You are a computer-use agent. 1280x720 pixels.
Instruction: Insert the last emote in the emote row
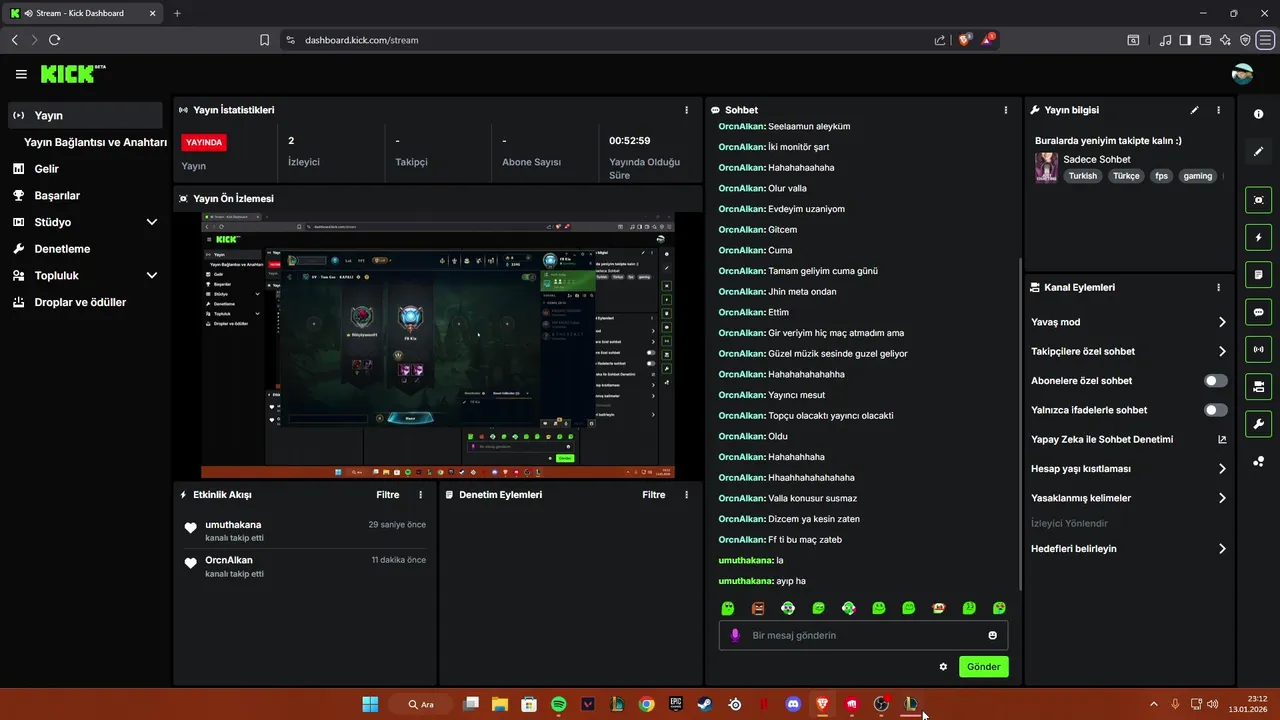(999, 608)
